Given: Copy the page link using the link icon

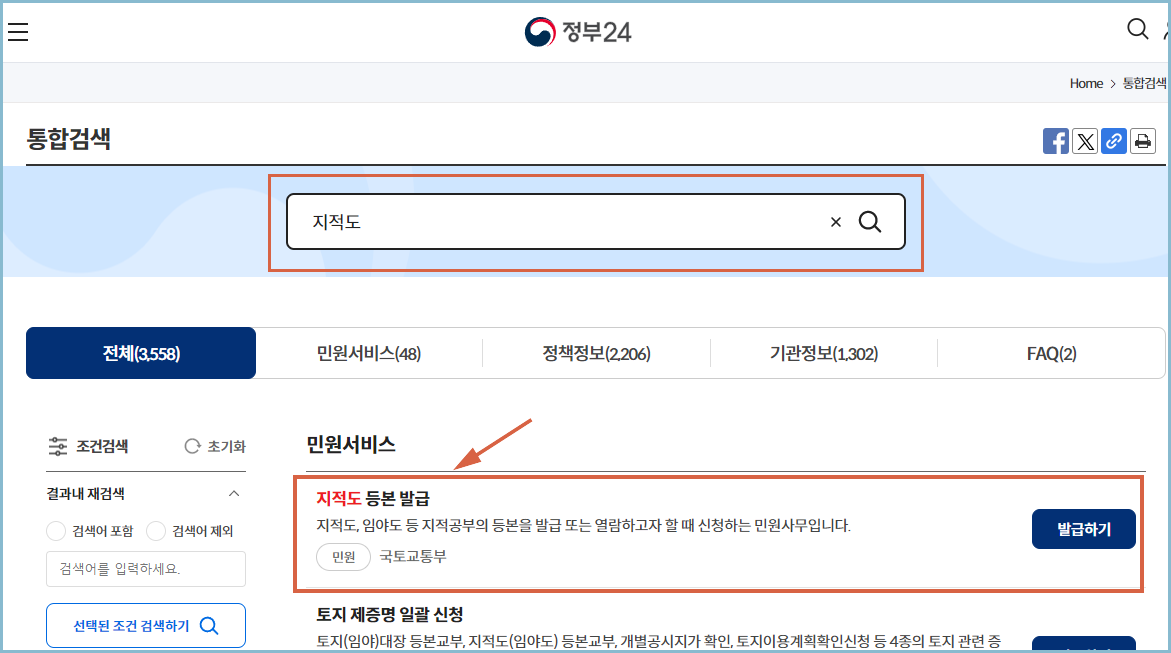Looking at the screenshot, I should [1113, 141].
